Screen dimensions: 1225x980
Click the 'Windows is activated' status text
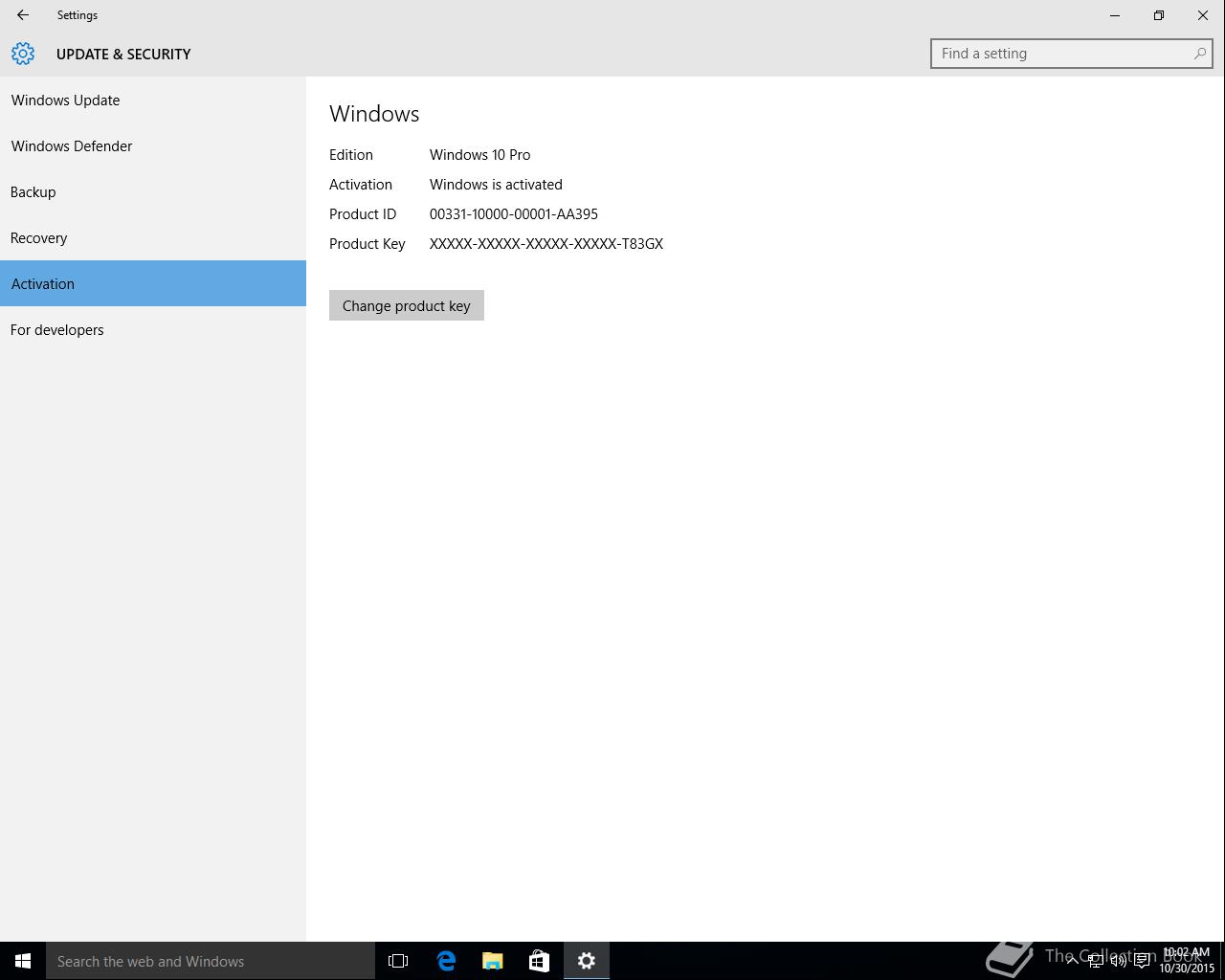pyautogui.click(x=496, y=185)
